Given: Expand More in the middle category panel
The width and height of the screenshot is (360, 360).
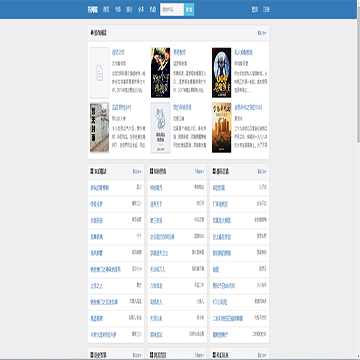Looking at the screenshot, I should point(199,171).
